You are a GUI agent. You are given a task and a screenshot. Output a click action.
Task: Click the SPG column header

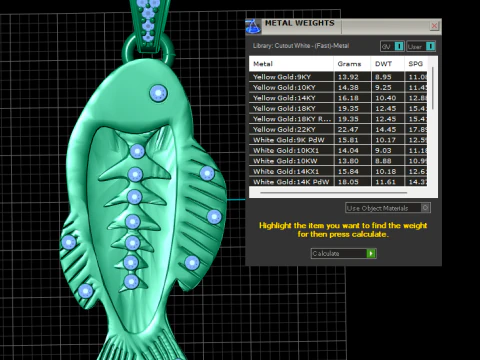click(x=416, y=64)
